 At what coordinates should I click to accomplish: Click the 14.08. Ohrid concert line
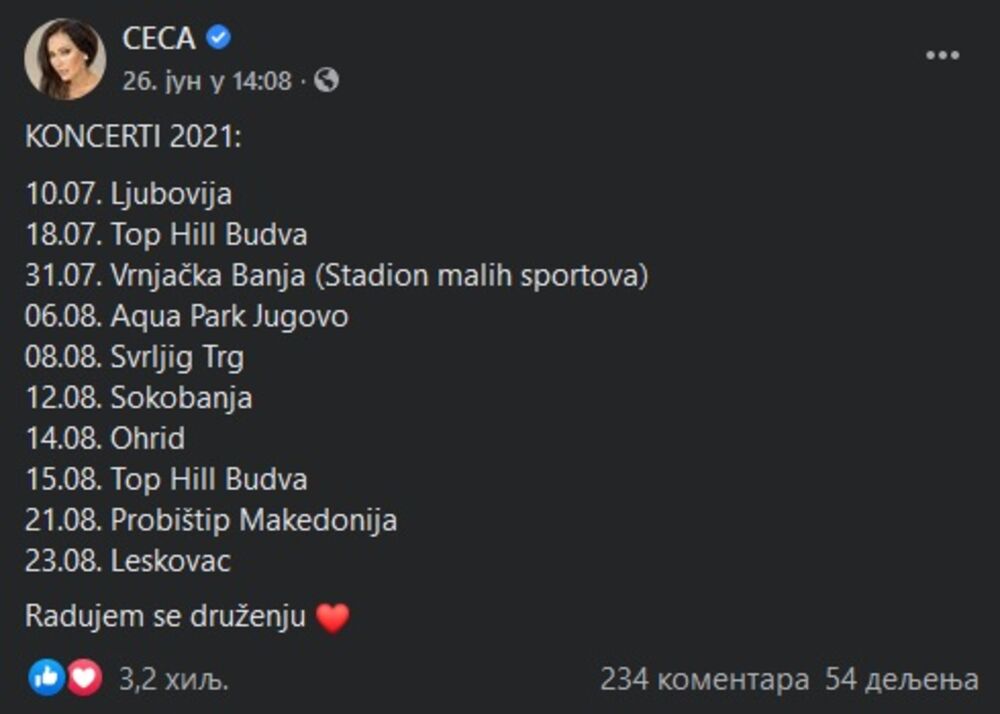105,438
